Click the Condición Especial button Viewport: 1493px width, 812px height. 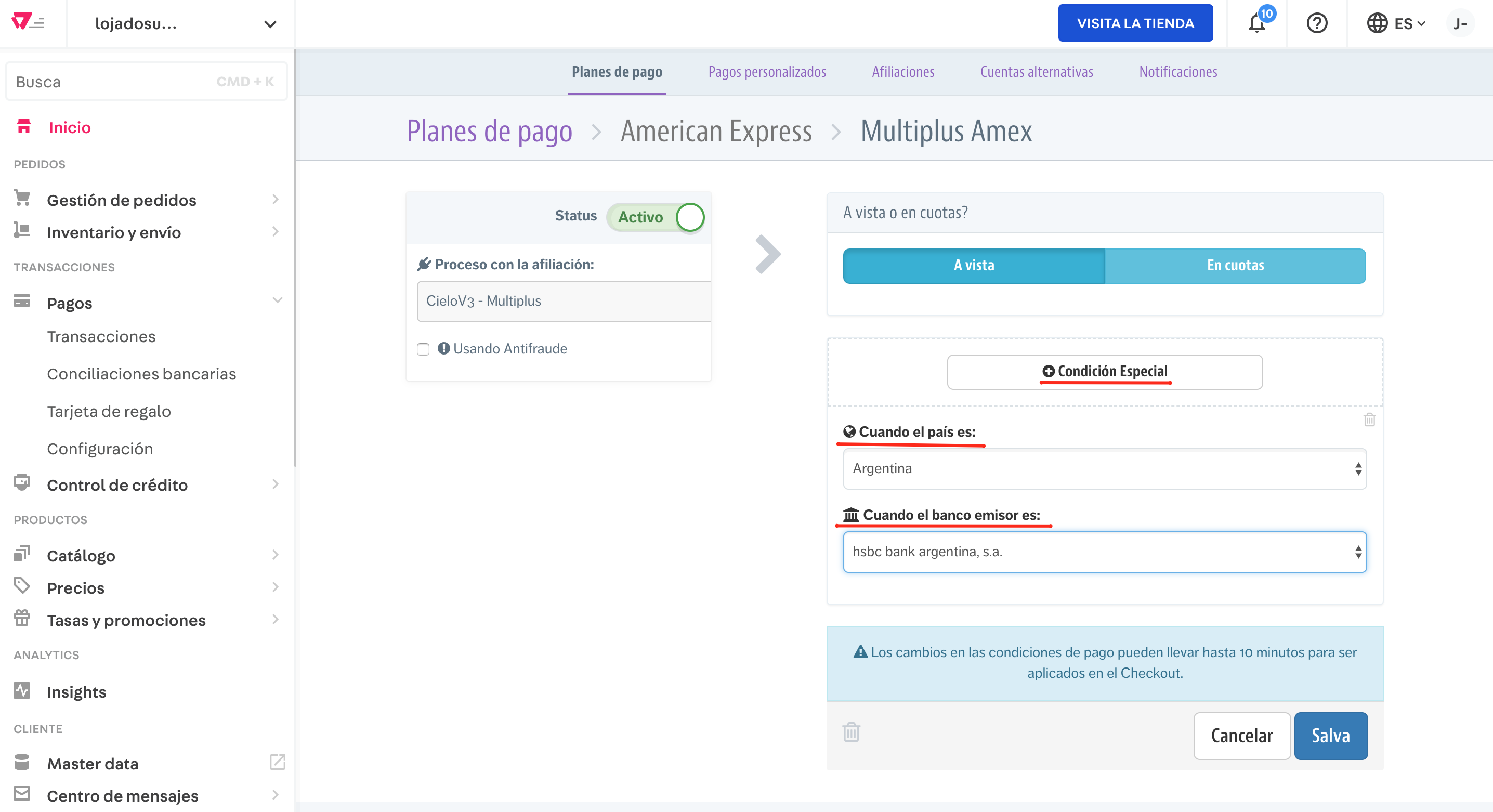tap(1104, 372)
